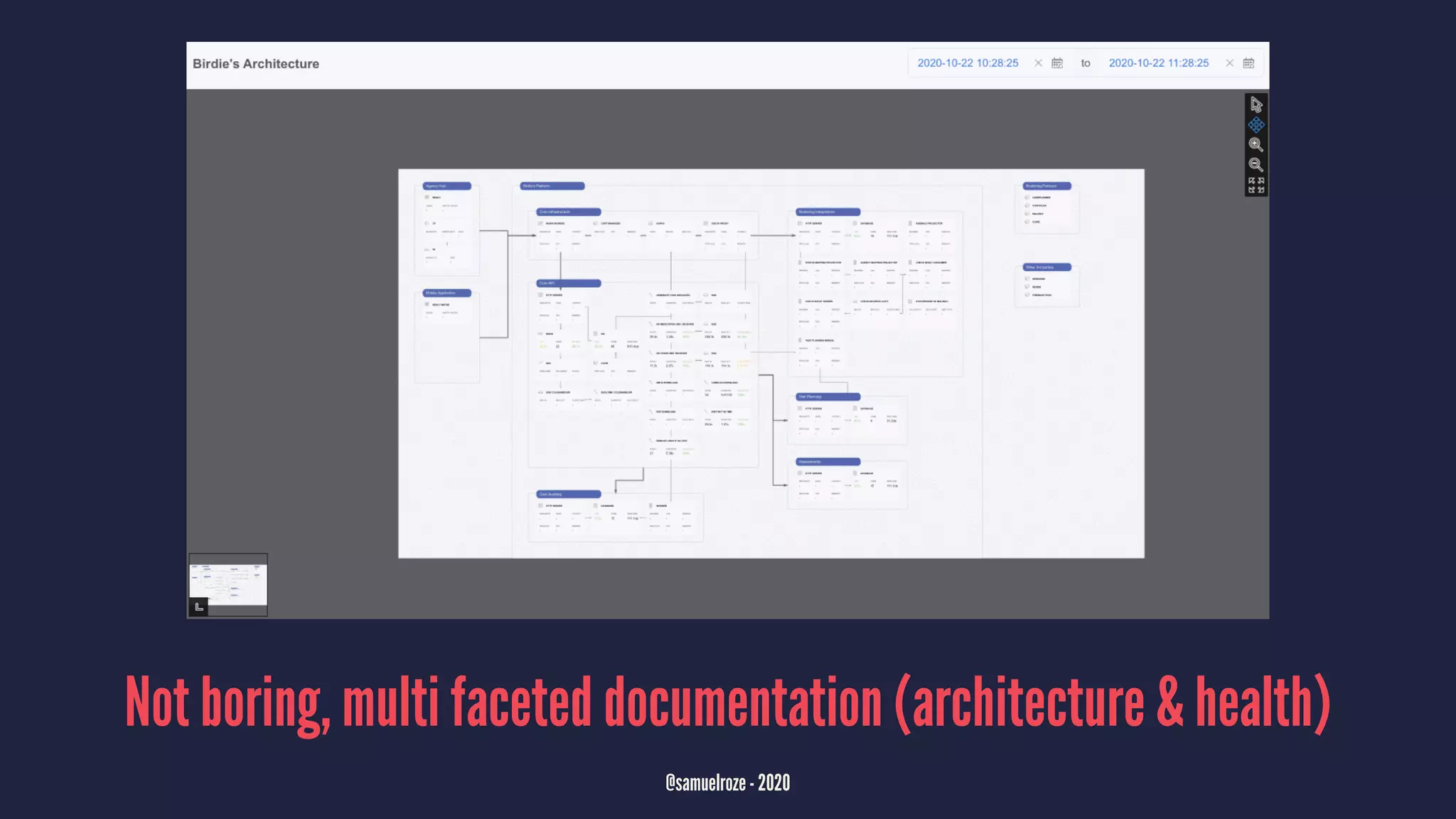Screen dimensions: 1456x819
Task: Select the Agency Hub group label
Action: pos(447,186)
